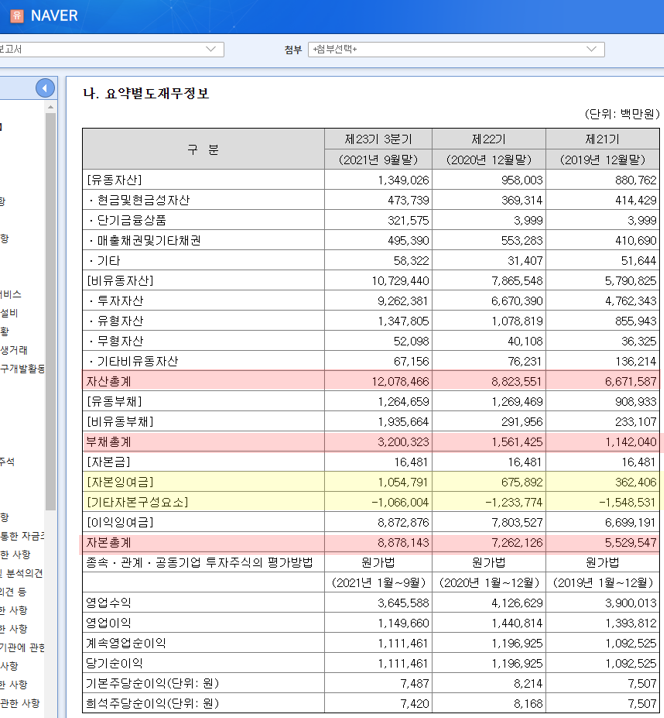664x718 pixels.
Task: Open the sidebar item 분석의견
Action: [x=21, y=573]
